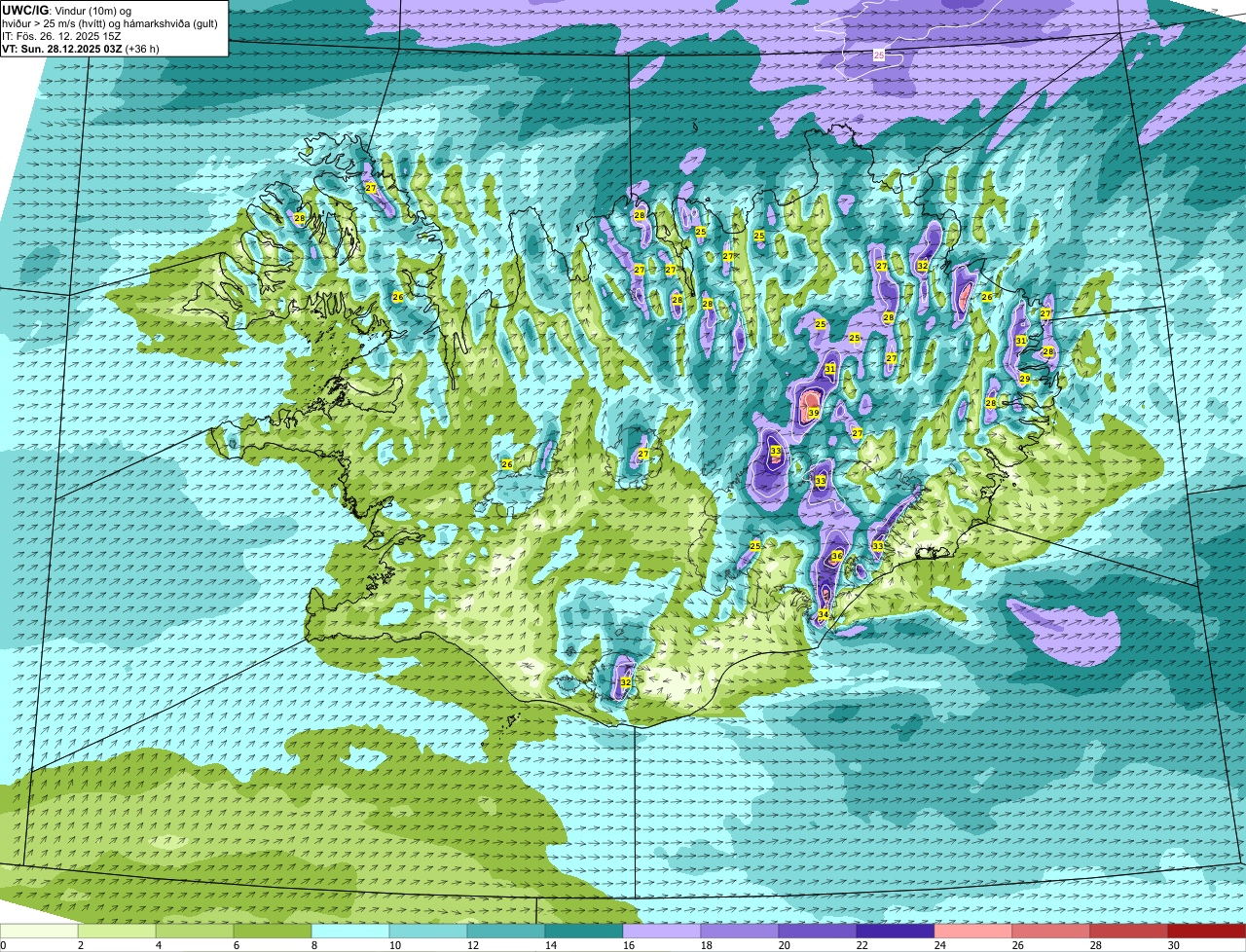Click the legend scale value '24'
The image size is (1246, 952).
[940, 945]
